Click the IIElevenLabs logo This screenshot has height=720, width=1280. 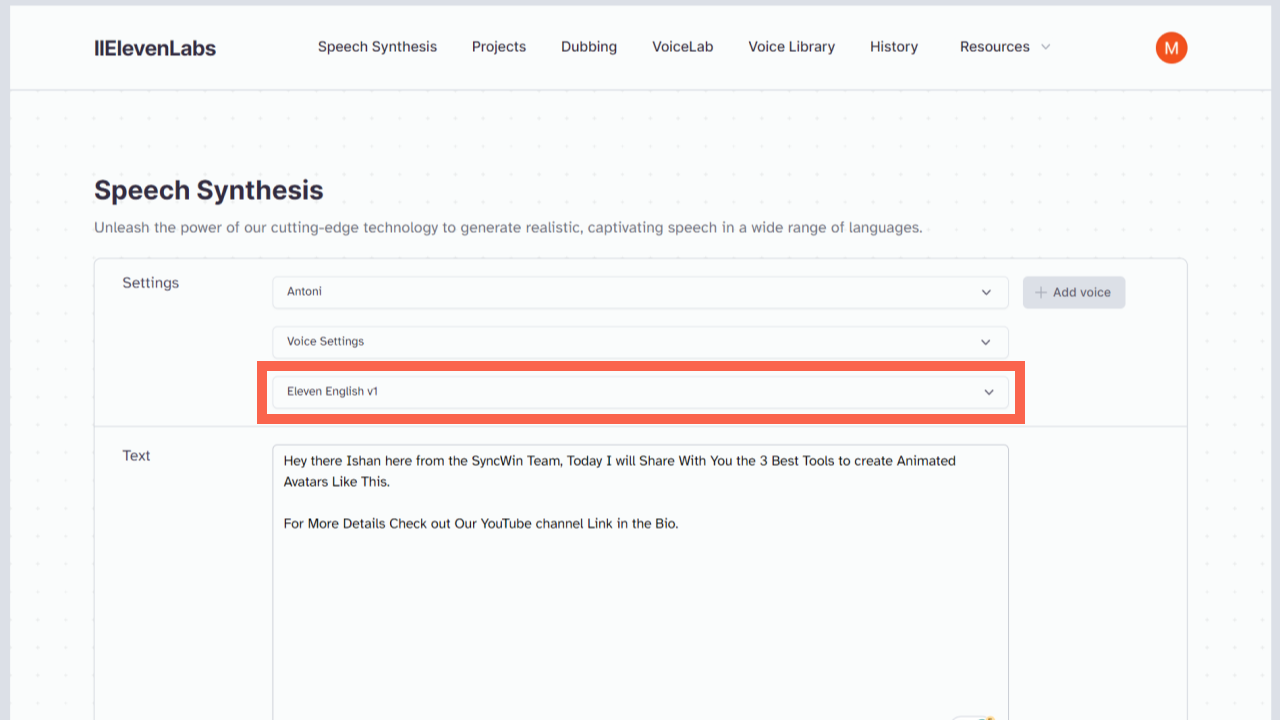click(x=155, y=47)
